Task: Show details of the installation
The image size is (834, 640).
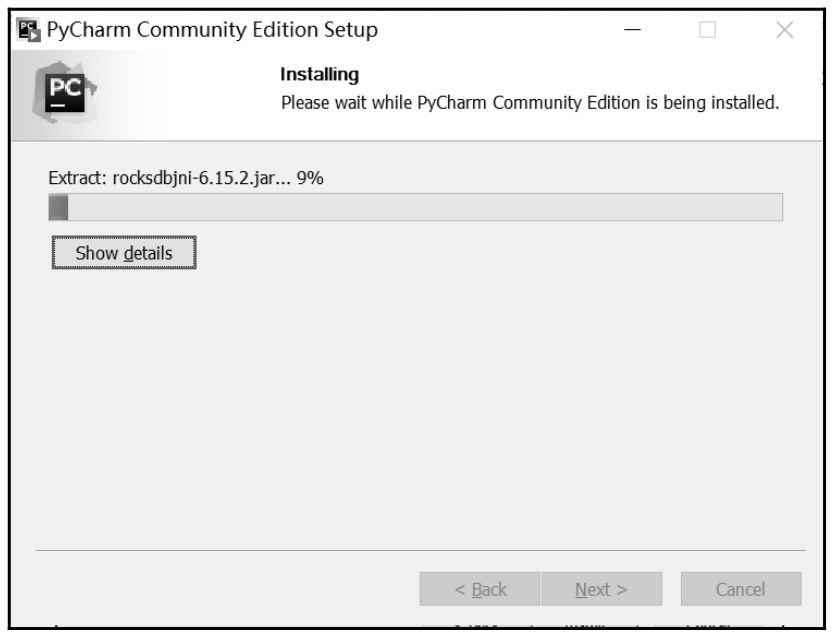Action: [124, 253]
